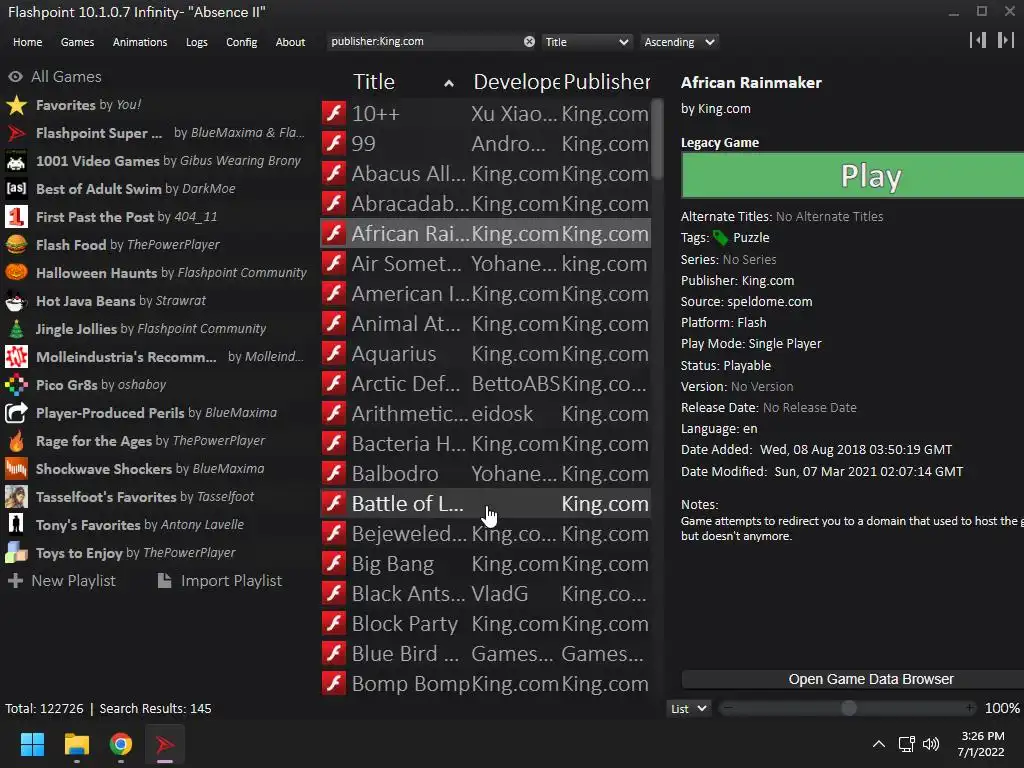Select the Molleindustria playlist icon
The image size is (1024, 768).
coord(16,357)
